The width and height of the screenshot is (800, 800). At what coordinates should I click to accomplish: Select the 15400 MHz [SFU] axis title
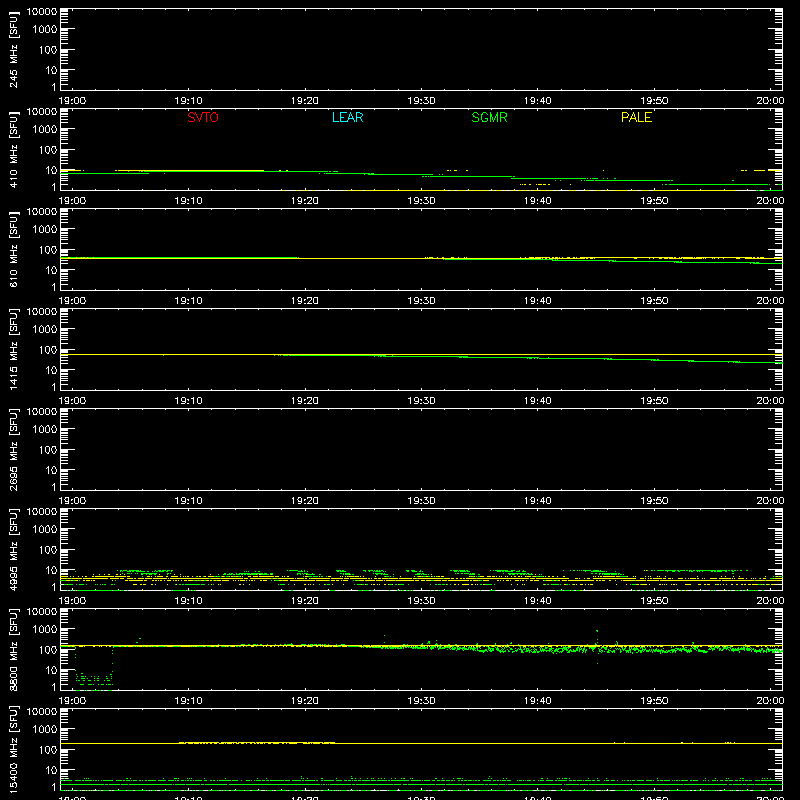(x=14, y=749)
